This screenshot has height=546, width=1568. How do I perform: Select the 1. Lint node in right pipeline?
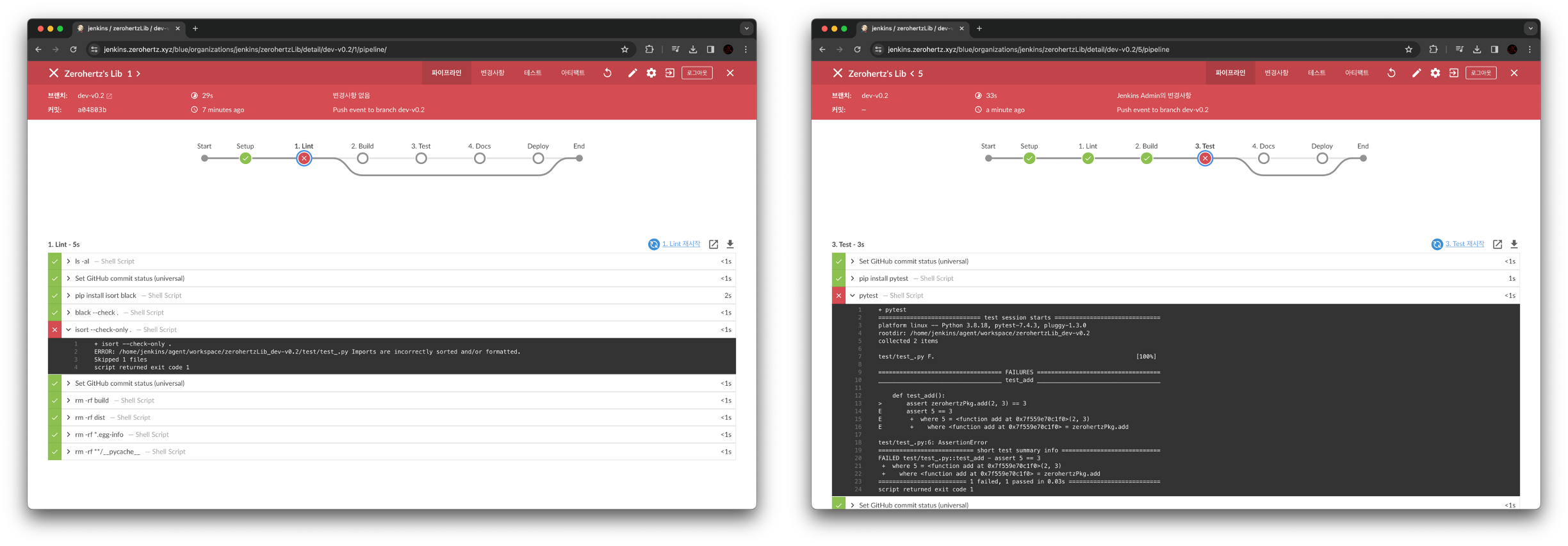(1088, 158)
